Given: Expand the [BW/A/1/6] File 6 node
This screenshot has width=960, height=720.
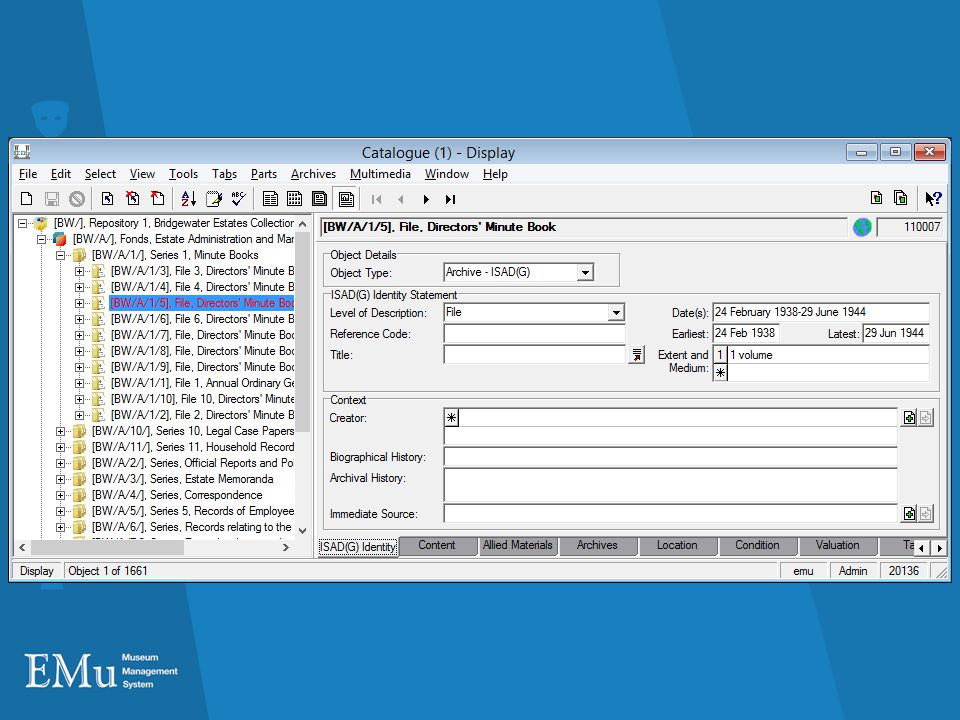Looking at the screenshot, I should [80, 319].
